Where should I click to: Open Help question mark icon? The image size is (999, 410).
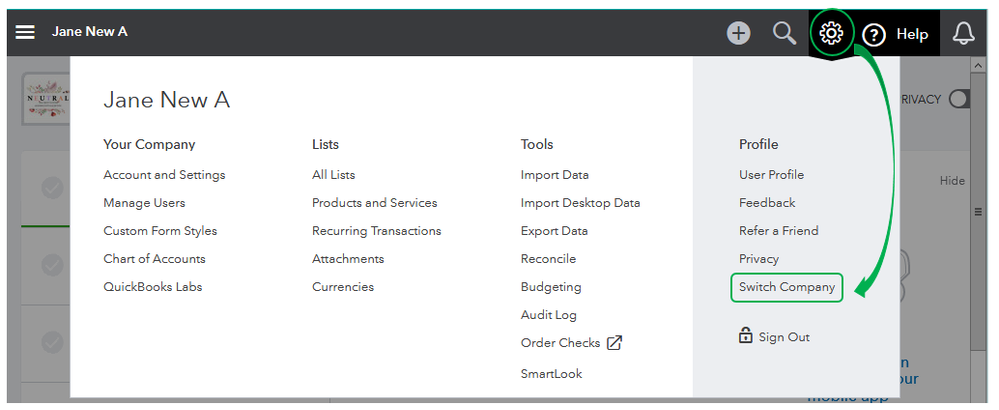(x=875, y=34)
